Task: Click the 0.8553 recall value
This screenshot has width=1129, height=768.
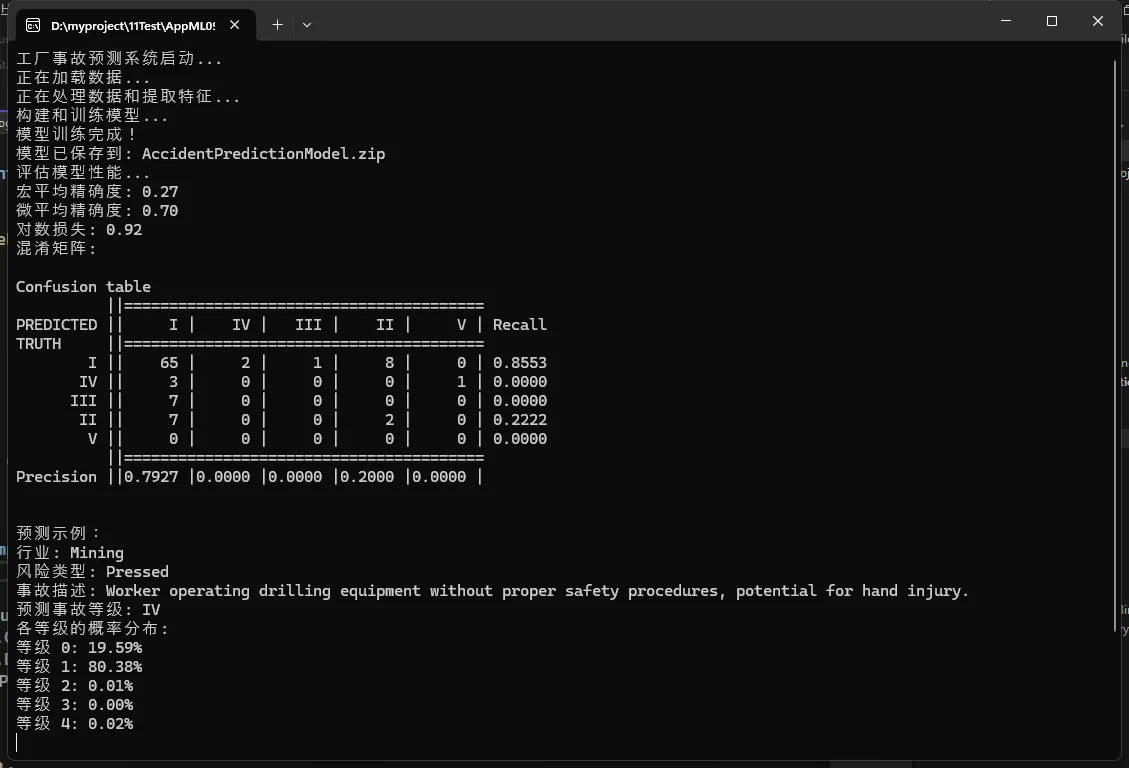Action: (520, 363)
